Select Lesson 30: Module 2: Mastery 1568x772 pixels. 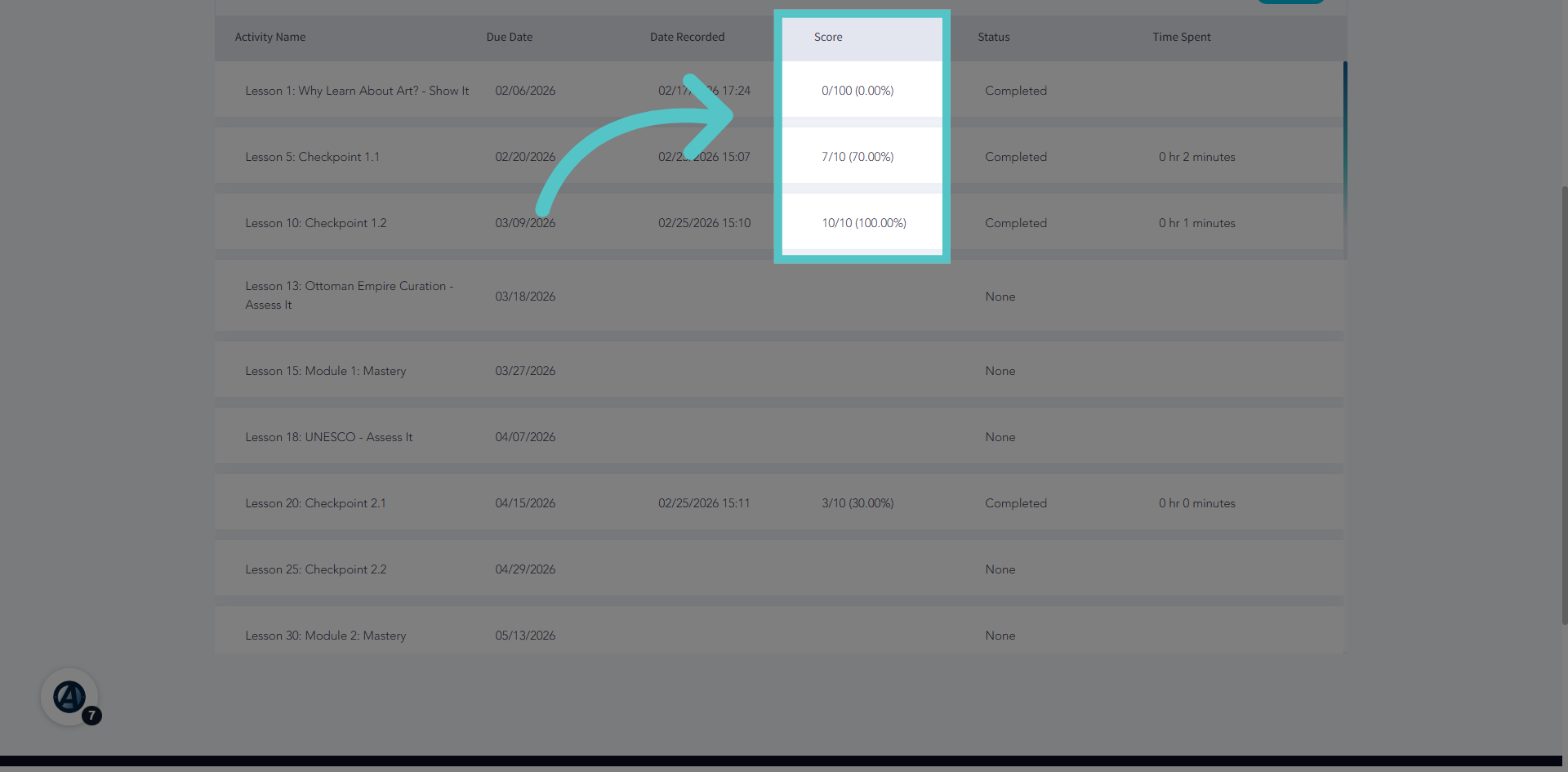326,636
